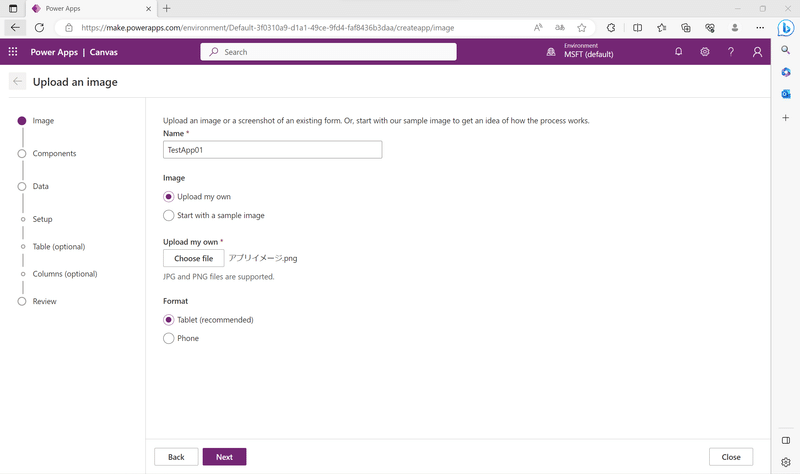Open browser essentials heart icon
The width and height of the screenshot is (800, 474).
[710, 28]
